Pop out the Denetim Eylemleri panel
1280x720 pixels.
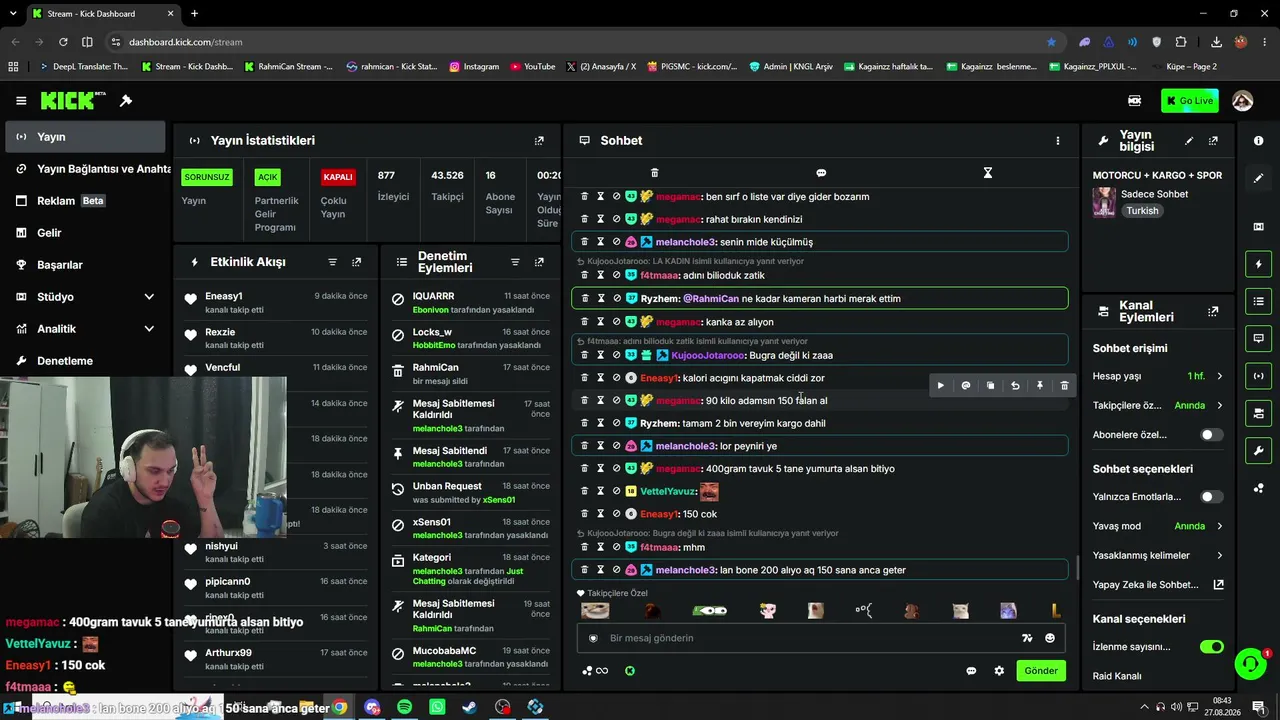point(539,262)
